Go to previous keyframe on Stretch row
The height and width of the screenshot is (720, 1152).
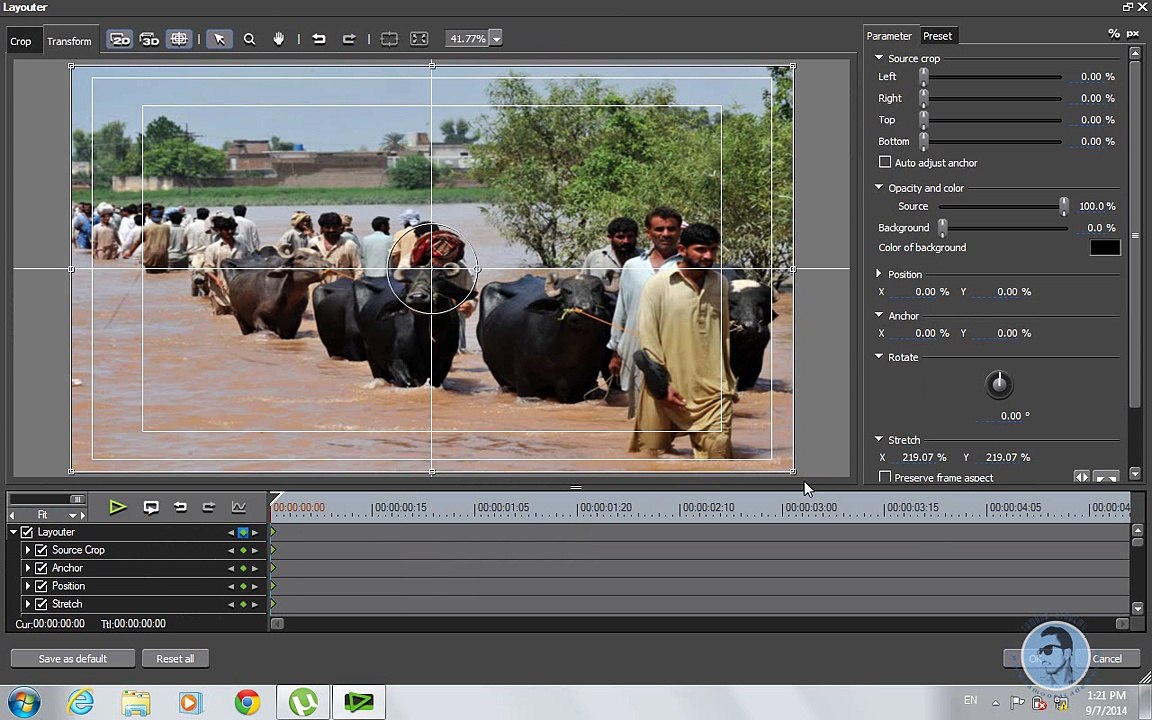point(231,605)
